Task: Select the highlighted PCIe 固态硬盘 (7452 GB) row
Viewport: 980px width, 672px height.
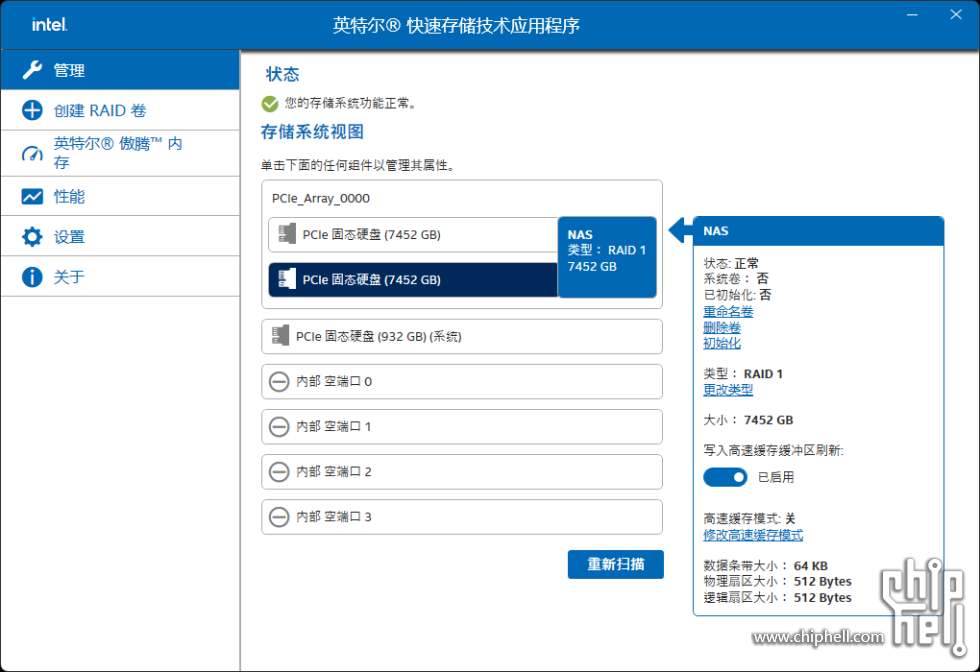Action: (x=413, y=279)
